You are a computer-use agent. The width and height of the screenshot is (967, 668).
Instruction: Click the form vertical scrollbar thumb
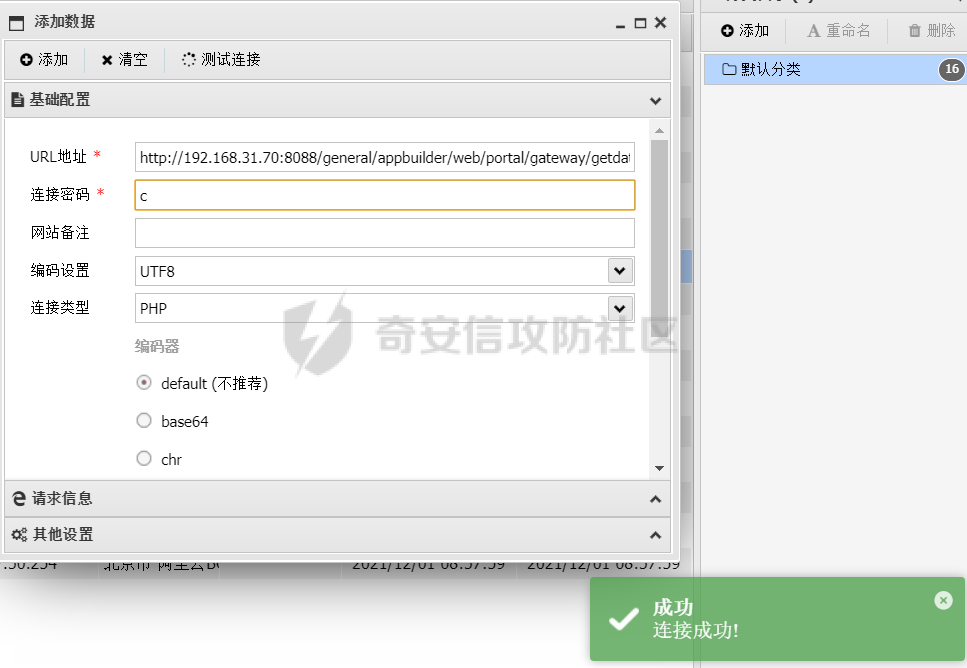click(659, 237)
